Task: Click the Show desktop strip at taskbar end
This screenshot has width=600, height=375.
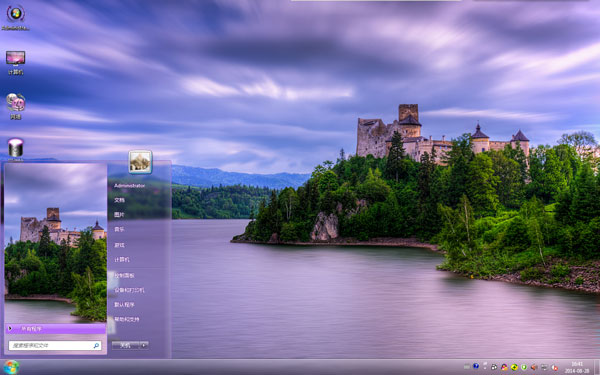Action: coord(597,367)
